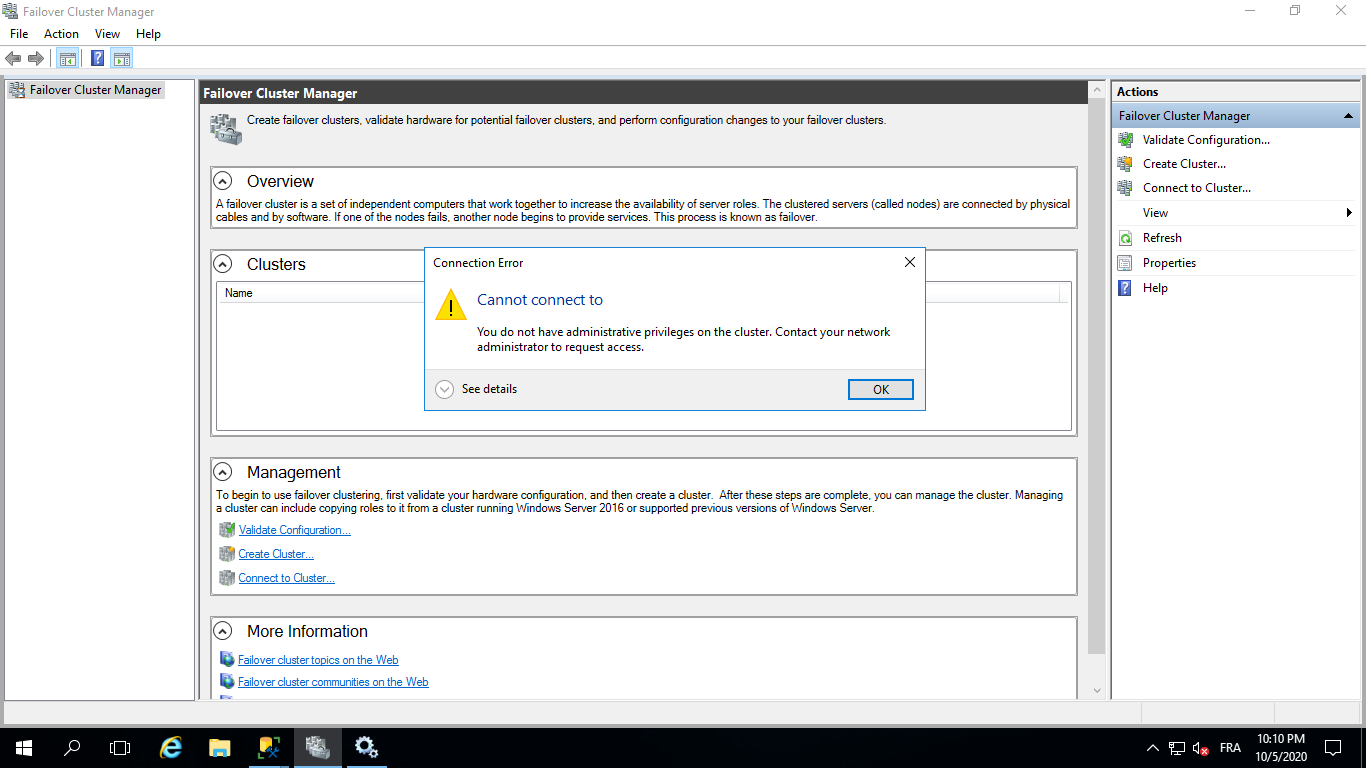Open Task View from the taskbar
Screen dimensions: 1366x768
[x=120, y=747]
